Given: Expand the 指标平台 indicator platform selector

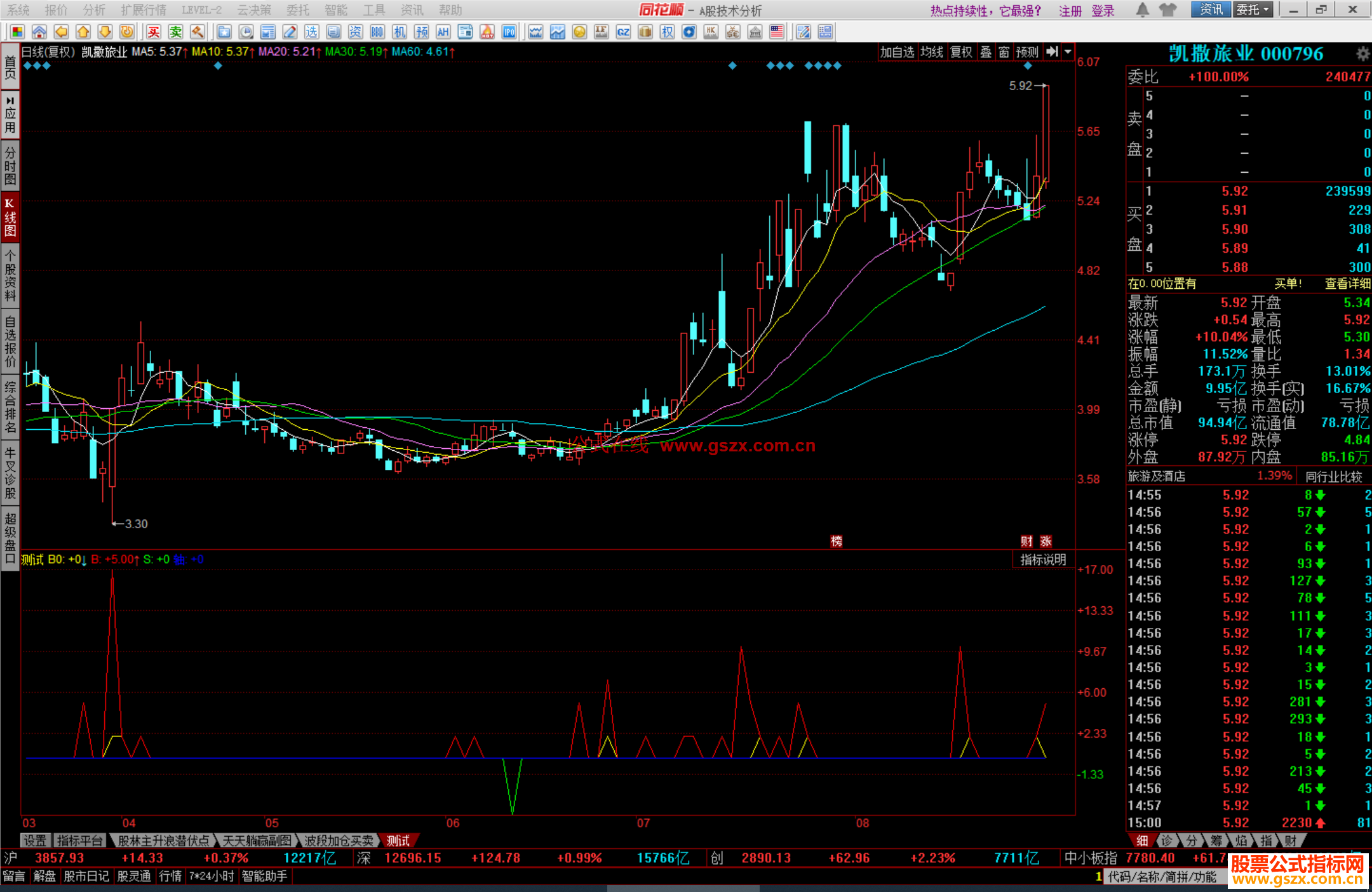Looking at the screenshot, I should click(79, 841).
